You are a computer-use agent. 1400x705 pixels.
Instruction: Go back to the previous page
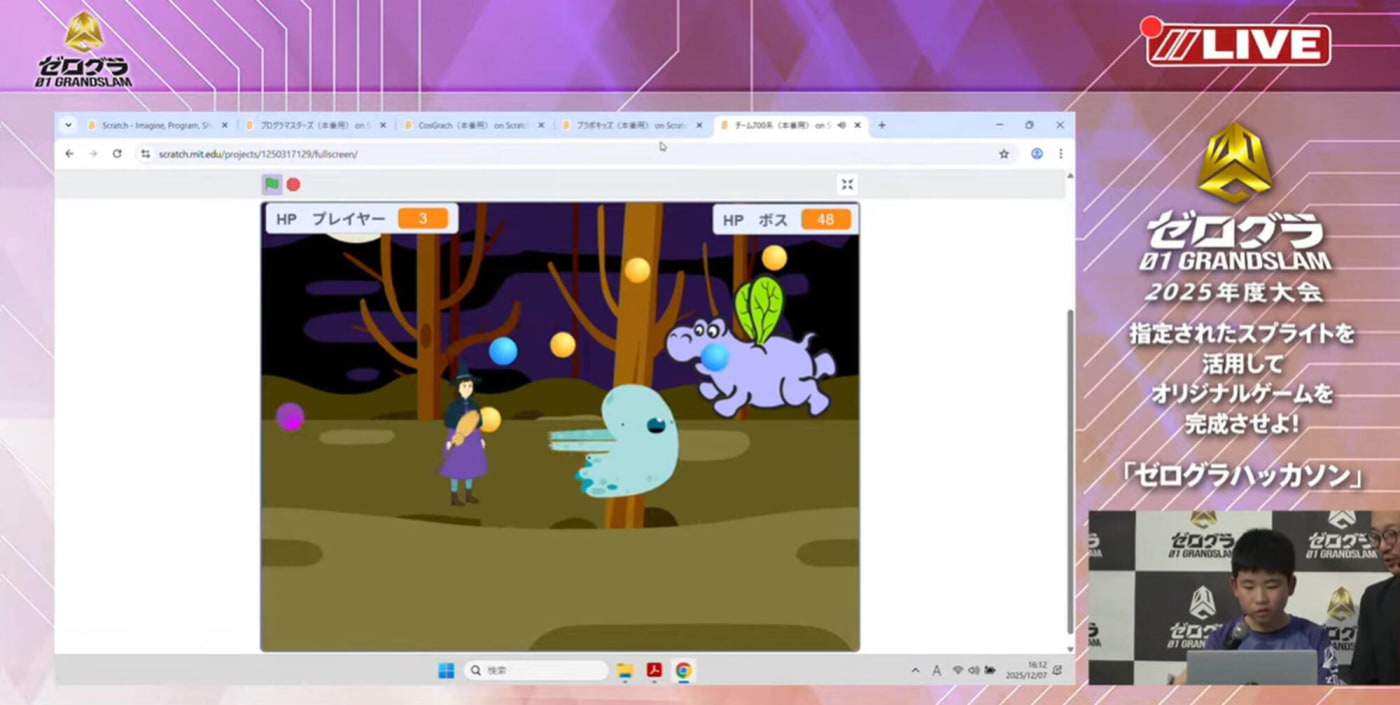point(69,154)
